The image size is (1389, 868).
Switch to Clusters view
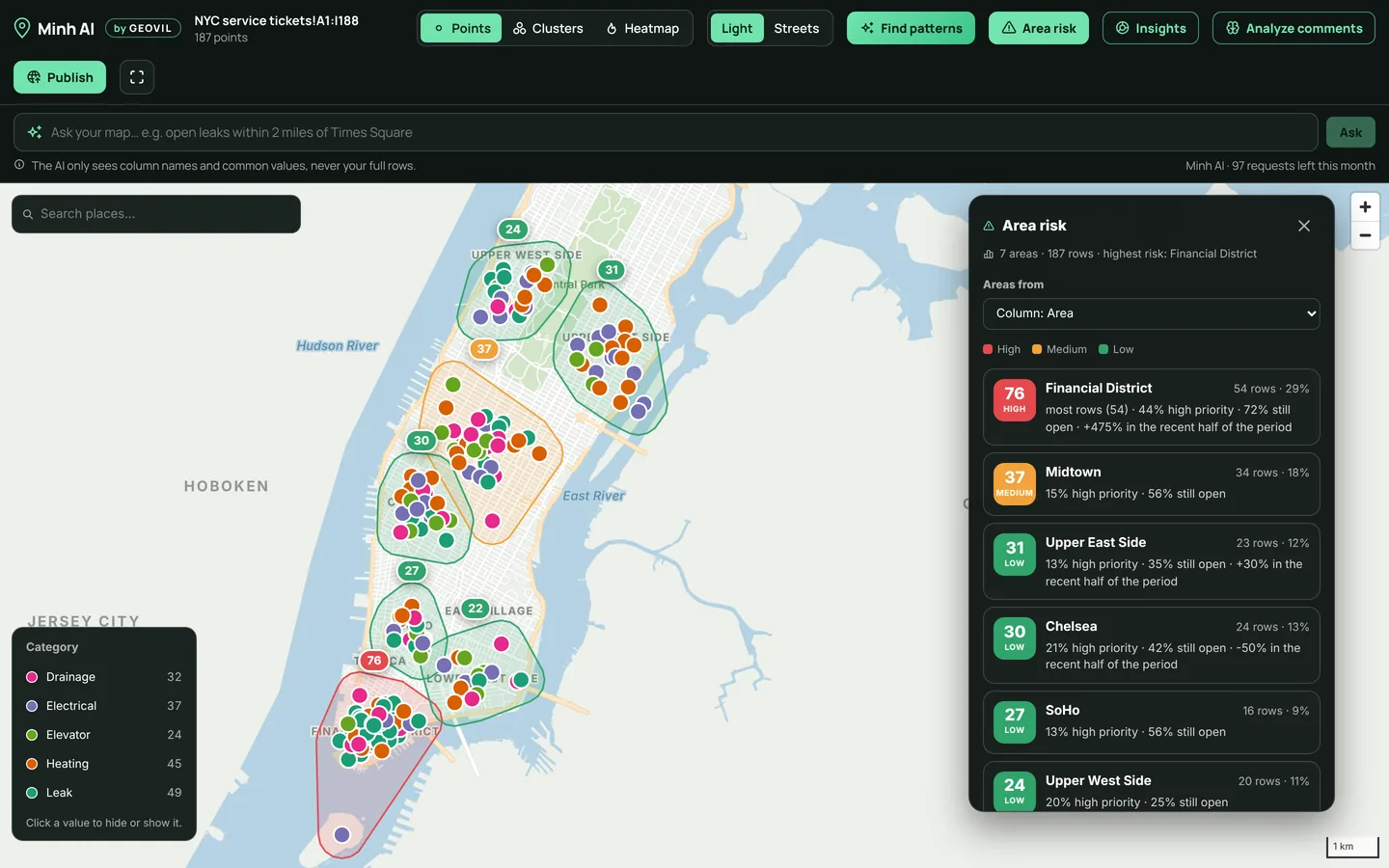548,28
